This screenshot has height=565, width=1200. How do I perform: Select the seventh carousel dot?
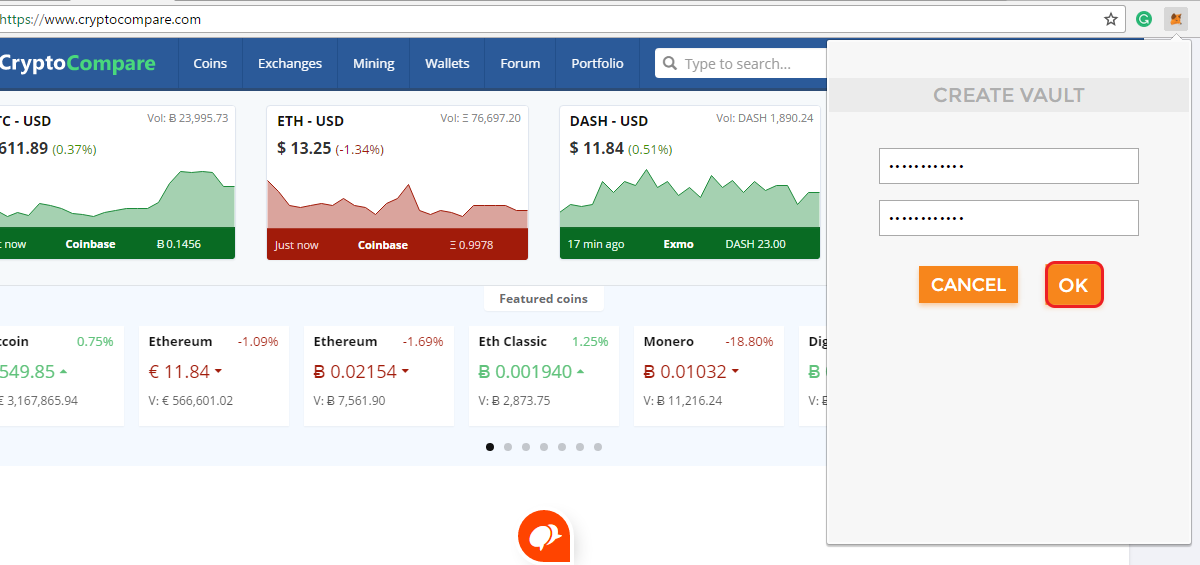(x=598, y=447)
